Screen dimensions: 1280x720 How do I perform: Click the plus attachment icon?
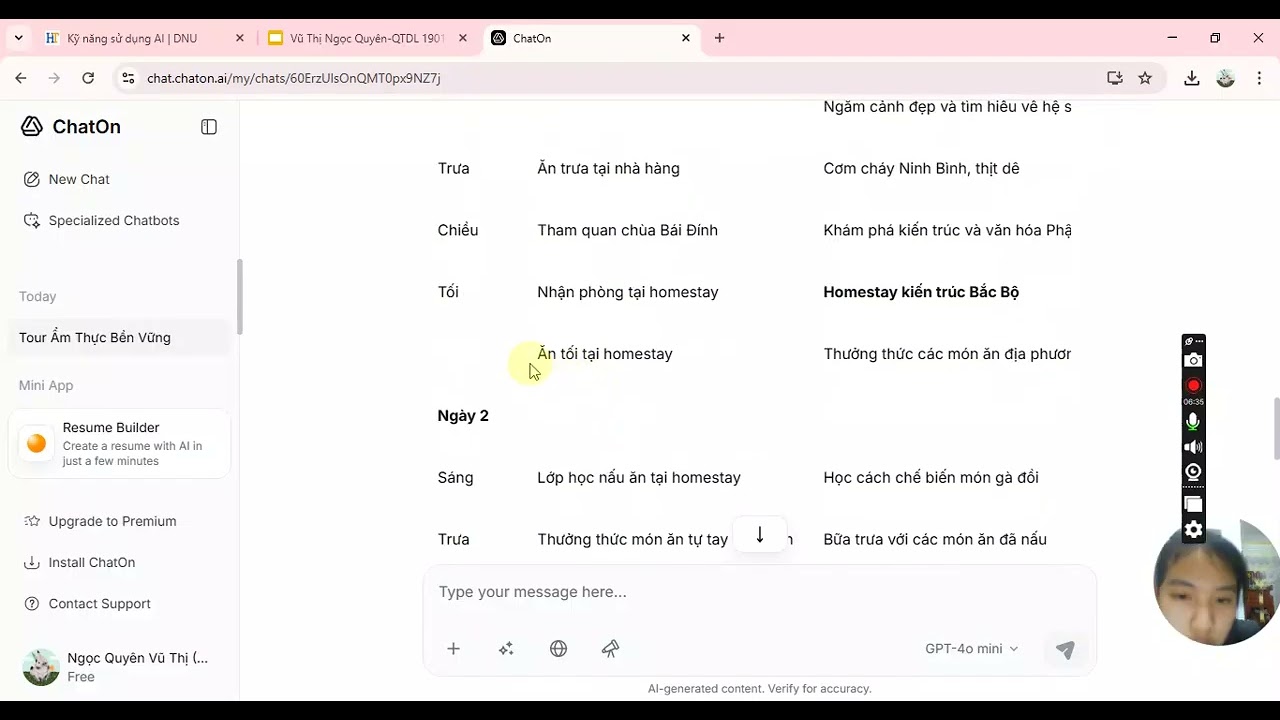pos(453,649)
